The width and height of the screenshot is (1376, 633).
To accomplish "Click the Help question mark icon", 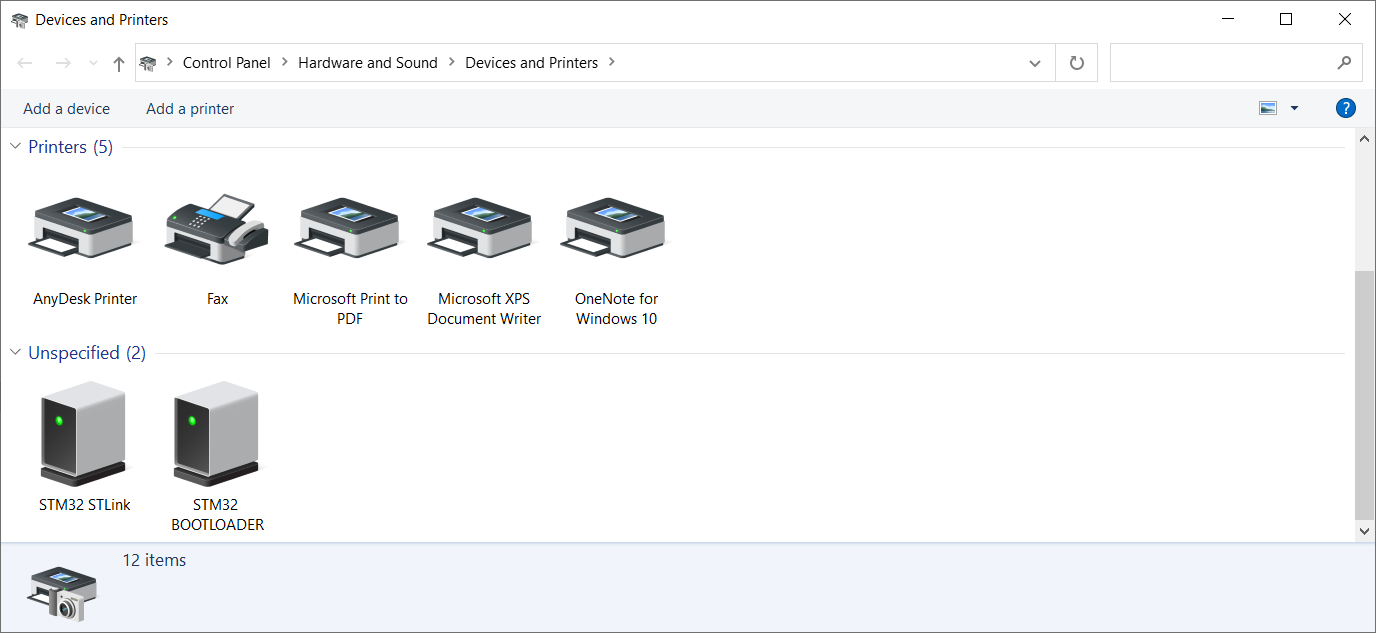I will pos(1346,108).
